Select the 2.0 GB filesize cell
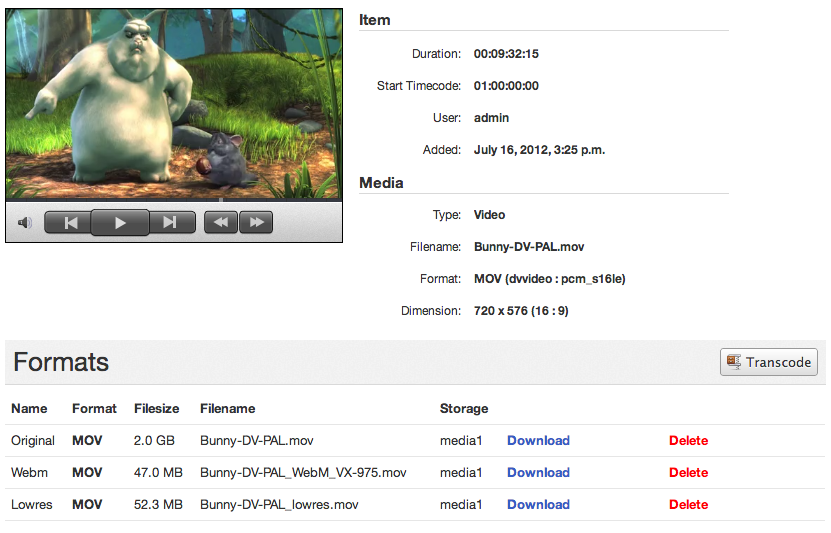Viewport: 831px width, 533px height. coord(154,441)
